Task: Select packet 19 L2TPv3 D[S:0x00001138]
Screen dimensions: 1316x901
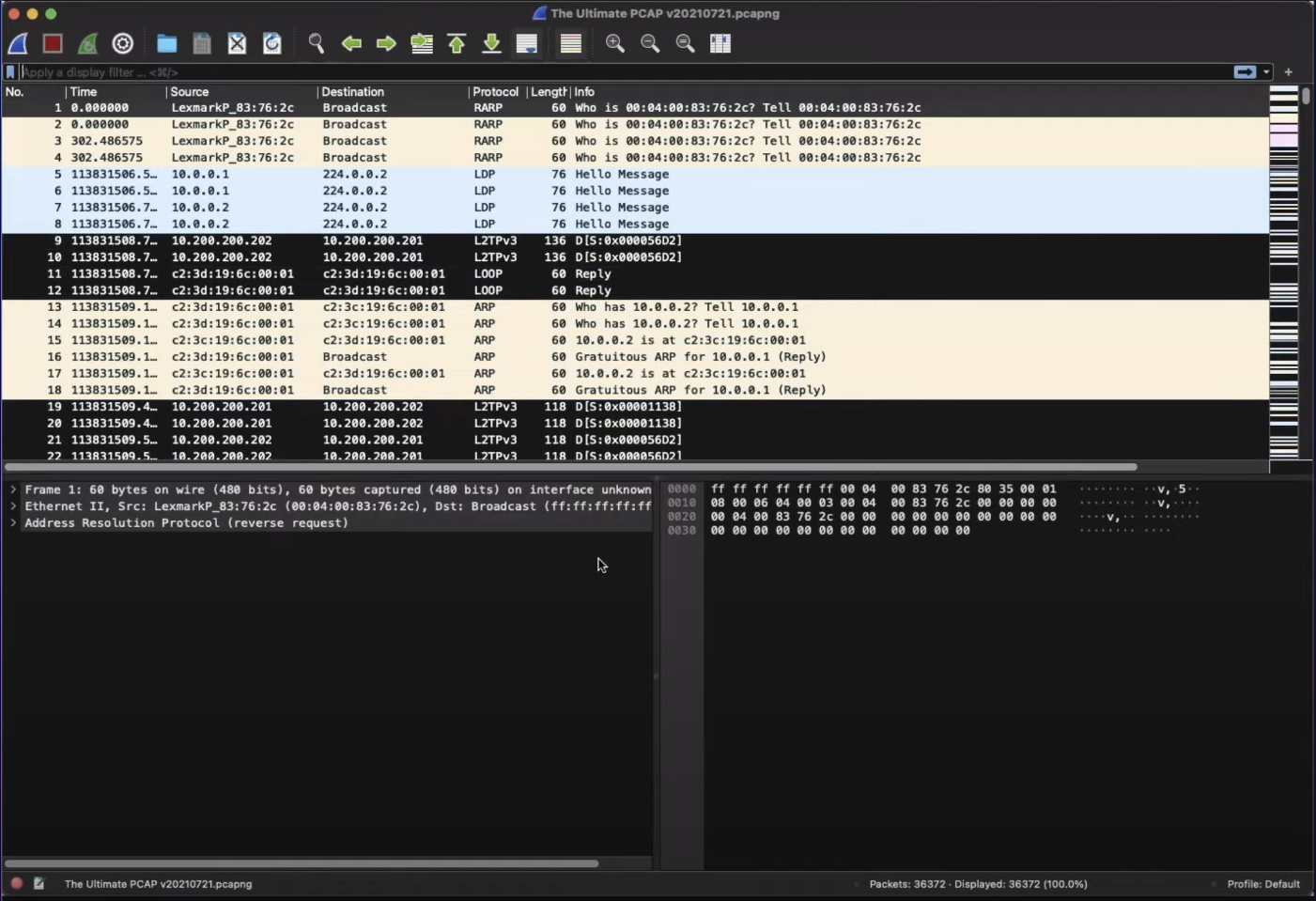Action: tap(635, 407)
